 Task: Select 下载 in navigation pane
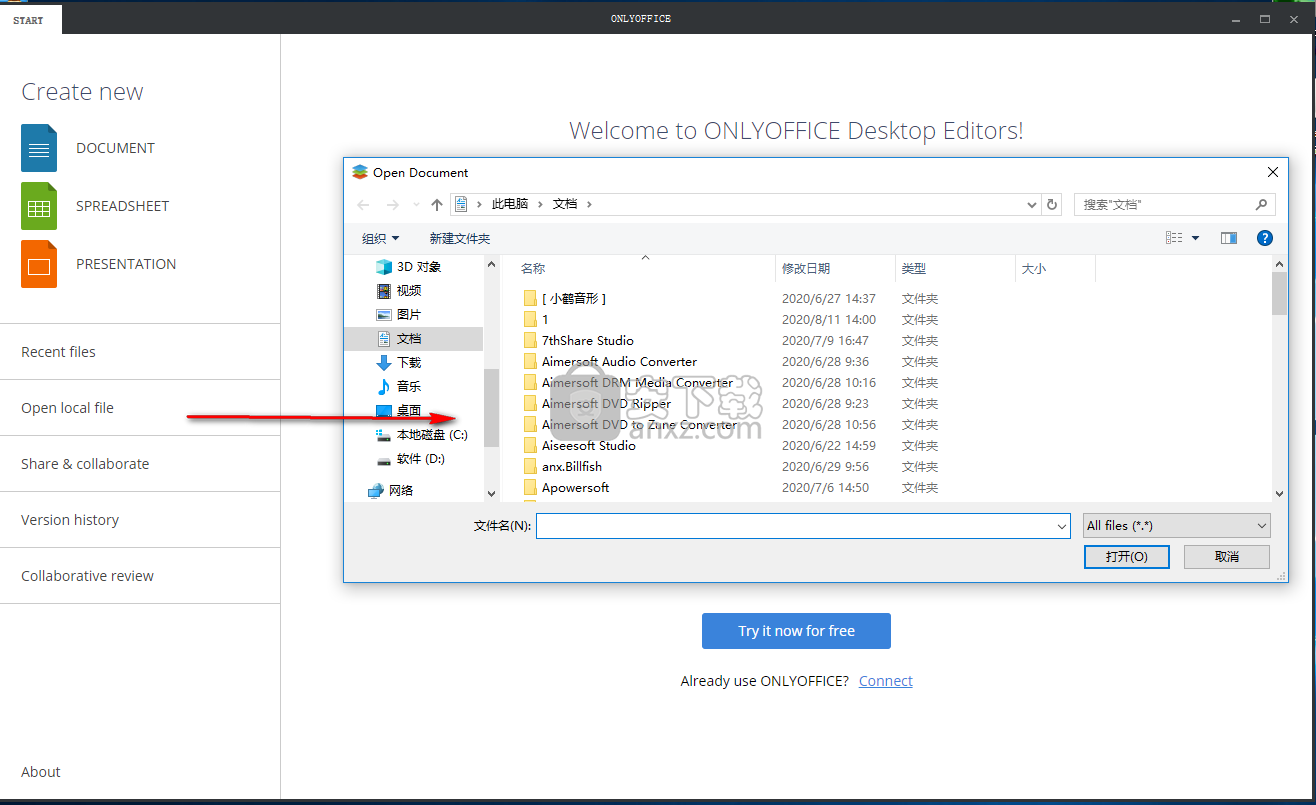(x=400, y=363)
